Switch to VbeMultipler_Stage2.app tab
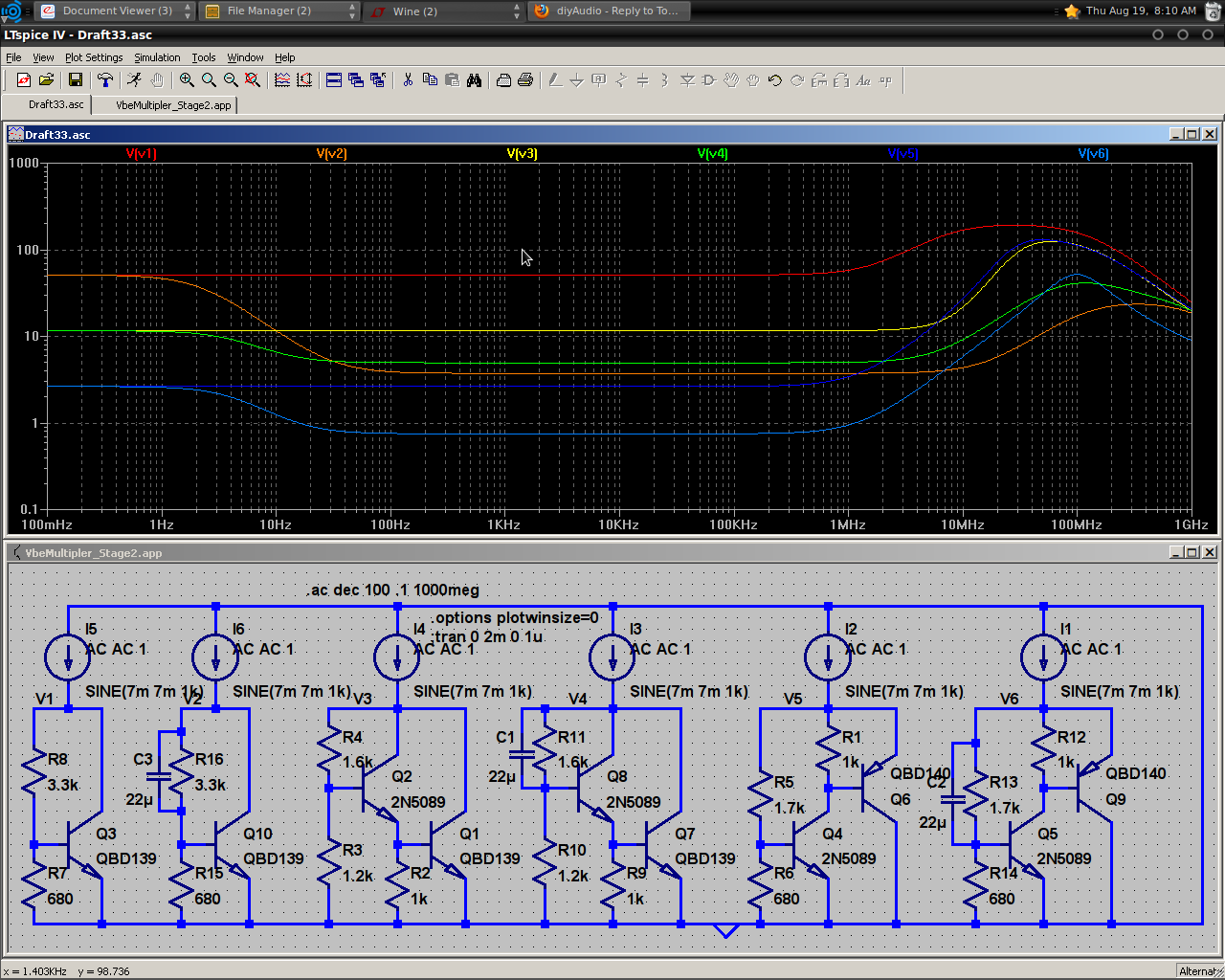Screen dimensions: 1225x980 click(x=166, y=105)
